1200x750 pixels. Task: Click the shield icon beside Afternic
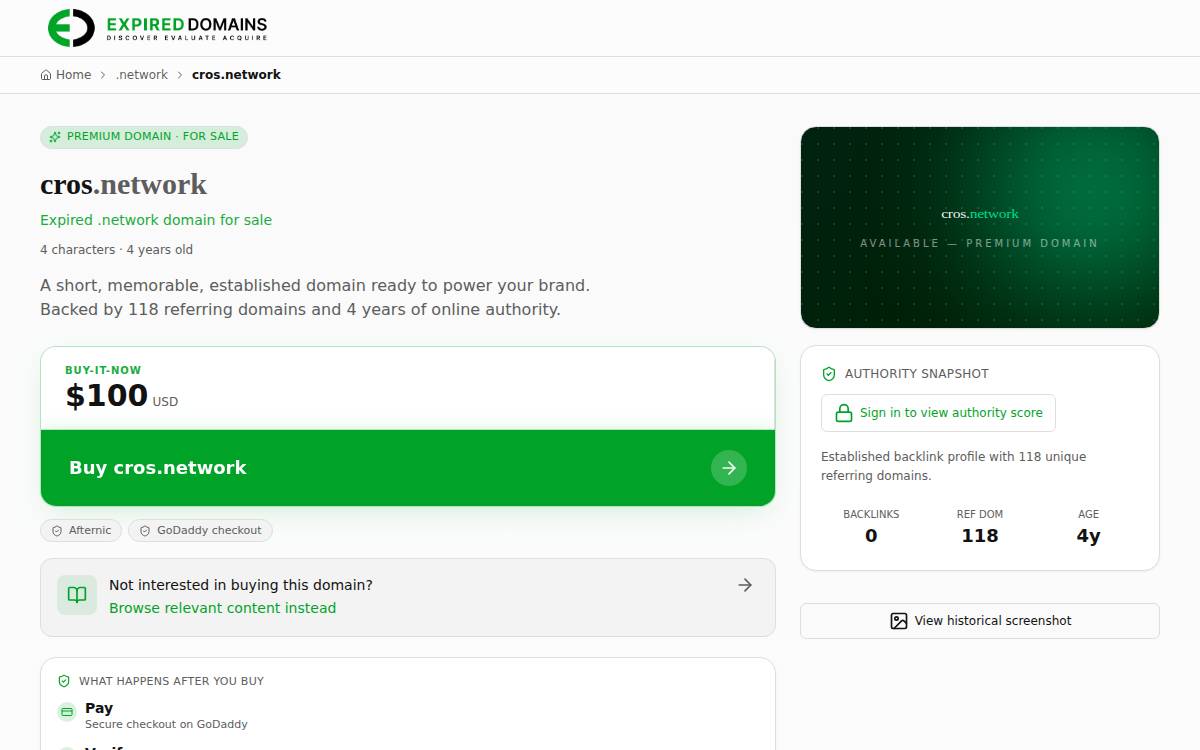click(x=57, y=531)
